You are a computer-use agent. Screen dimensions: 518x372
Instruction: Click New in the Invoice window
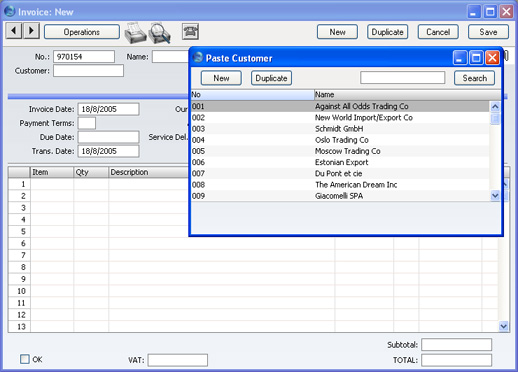(x=337, y=32)
